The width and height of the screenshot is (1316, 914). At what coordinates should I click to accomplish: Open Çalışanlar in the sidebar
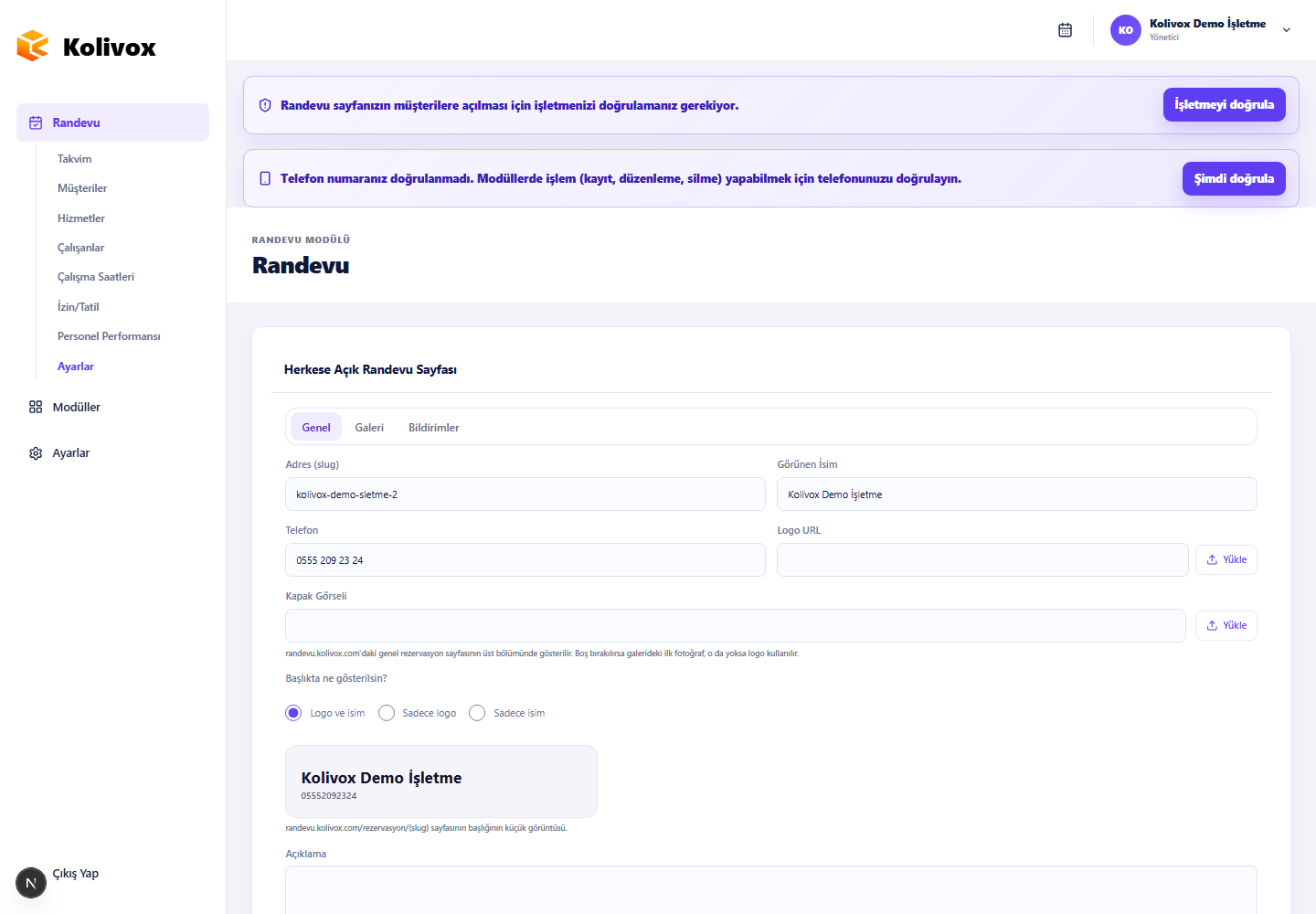(x=81, y=248)
